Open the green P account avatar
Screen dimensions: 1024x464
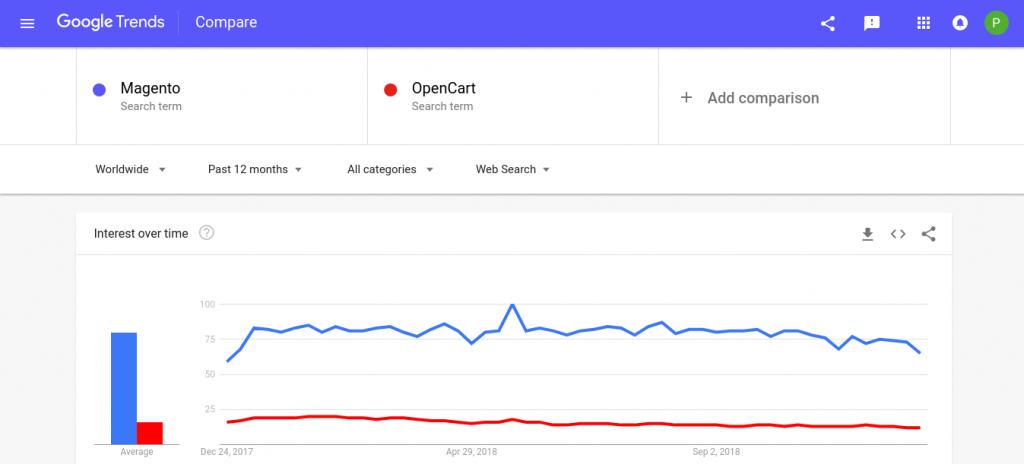click(996, 23)
